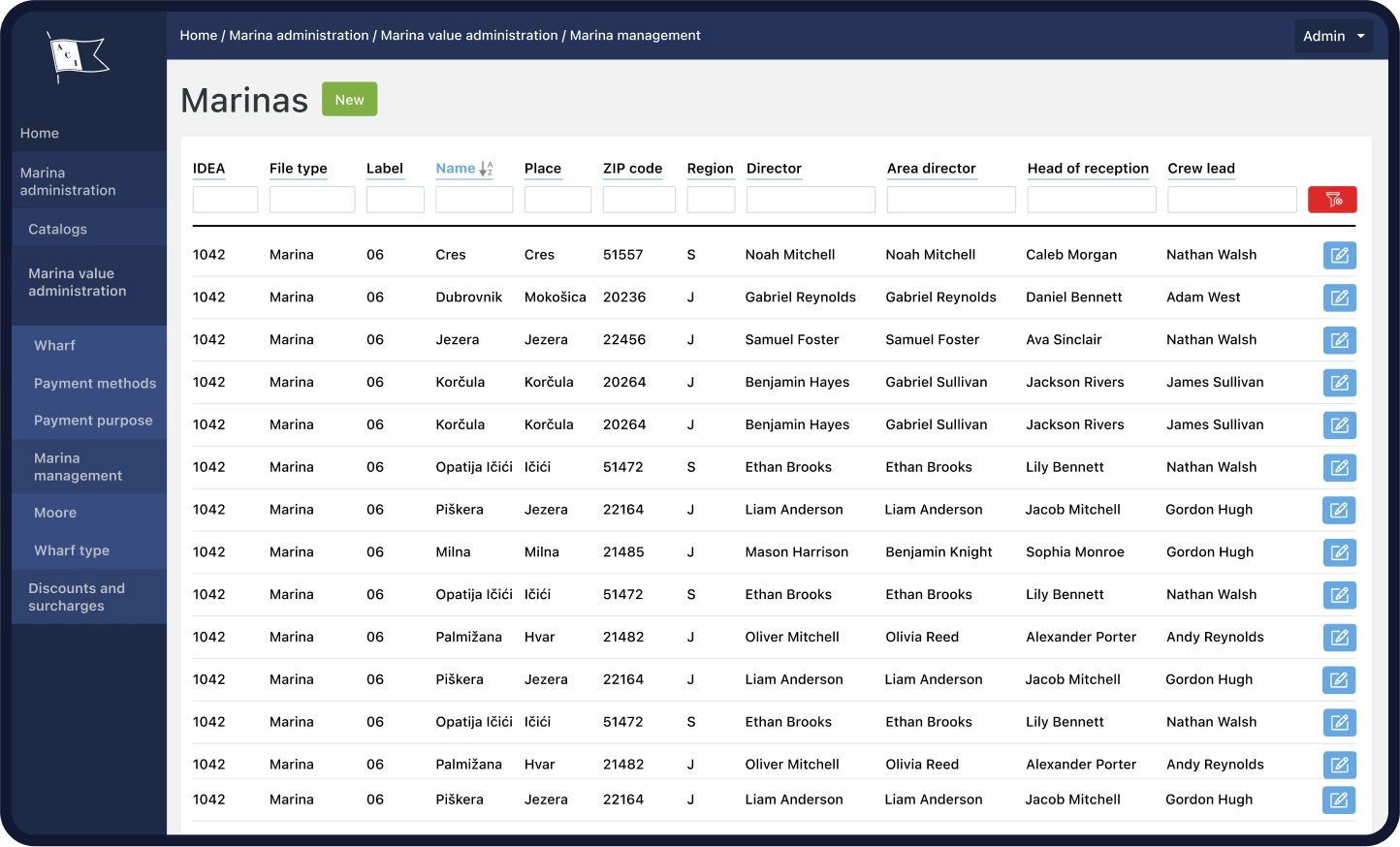The width and height of the screenshot is (1400, 847).
Task: Focus the File type filter field
Action: (312, 200)
